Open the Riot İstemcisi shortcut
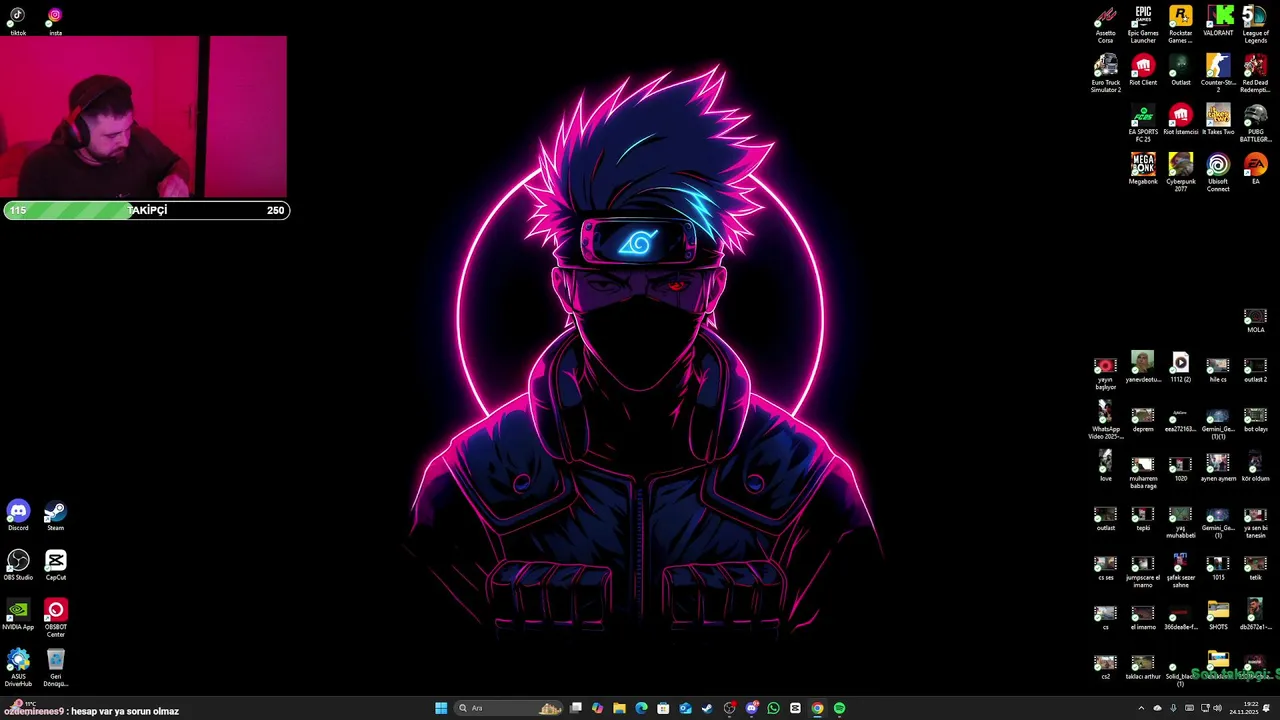1280x720 pixels. click(x=1181, y=120)
